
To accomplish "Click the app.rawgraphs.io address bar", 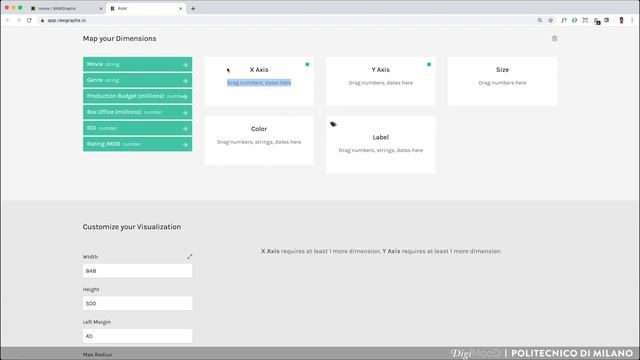I will 286,20.
